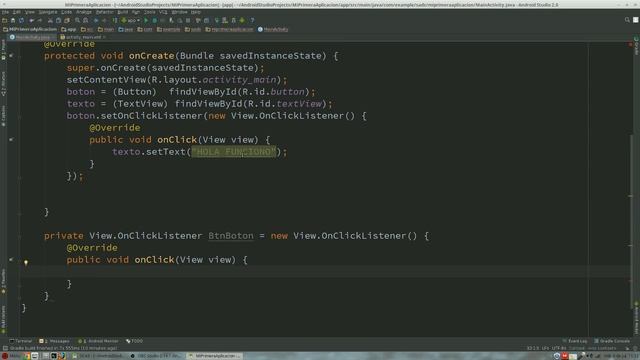The image size is (640, 360).
Task: Open the Messages tool window
Action: point(54,341)
